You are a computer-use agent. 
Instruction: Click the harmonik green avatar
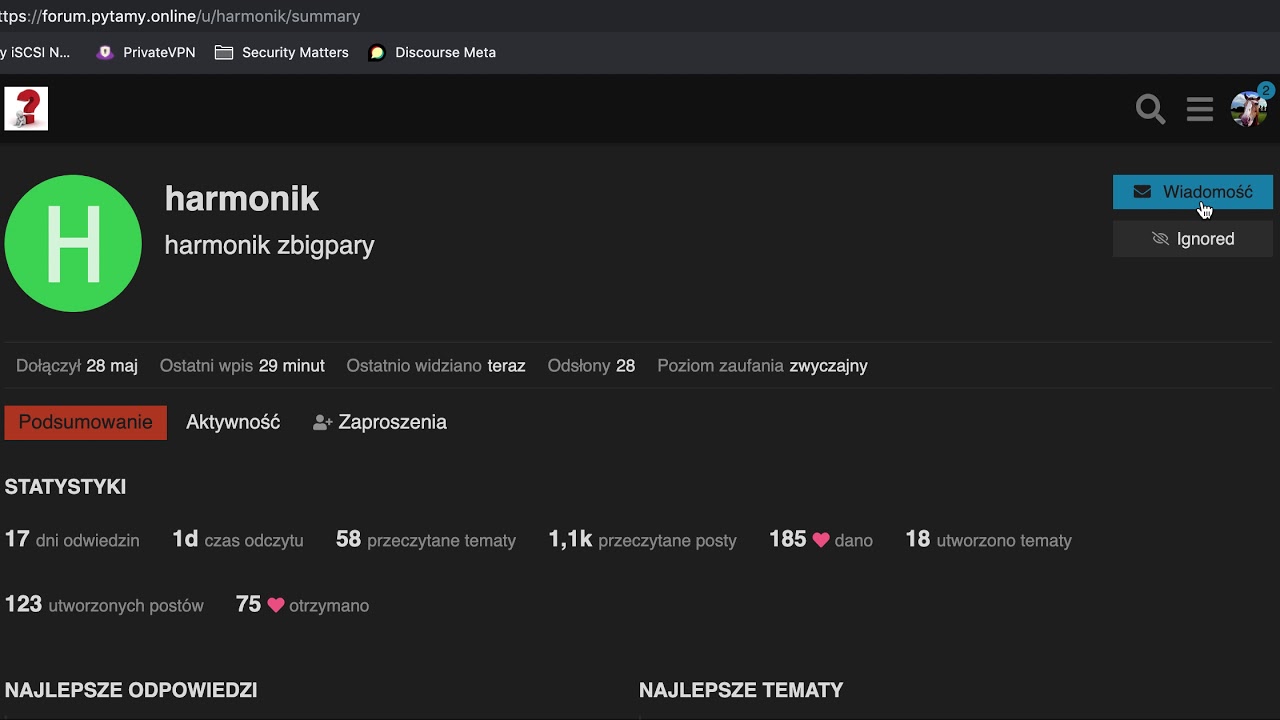tap(73, 243)
